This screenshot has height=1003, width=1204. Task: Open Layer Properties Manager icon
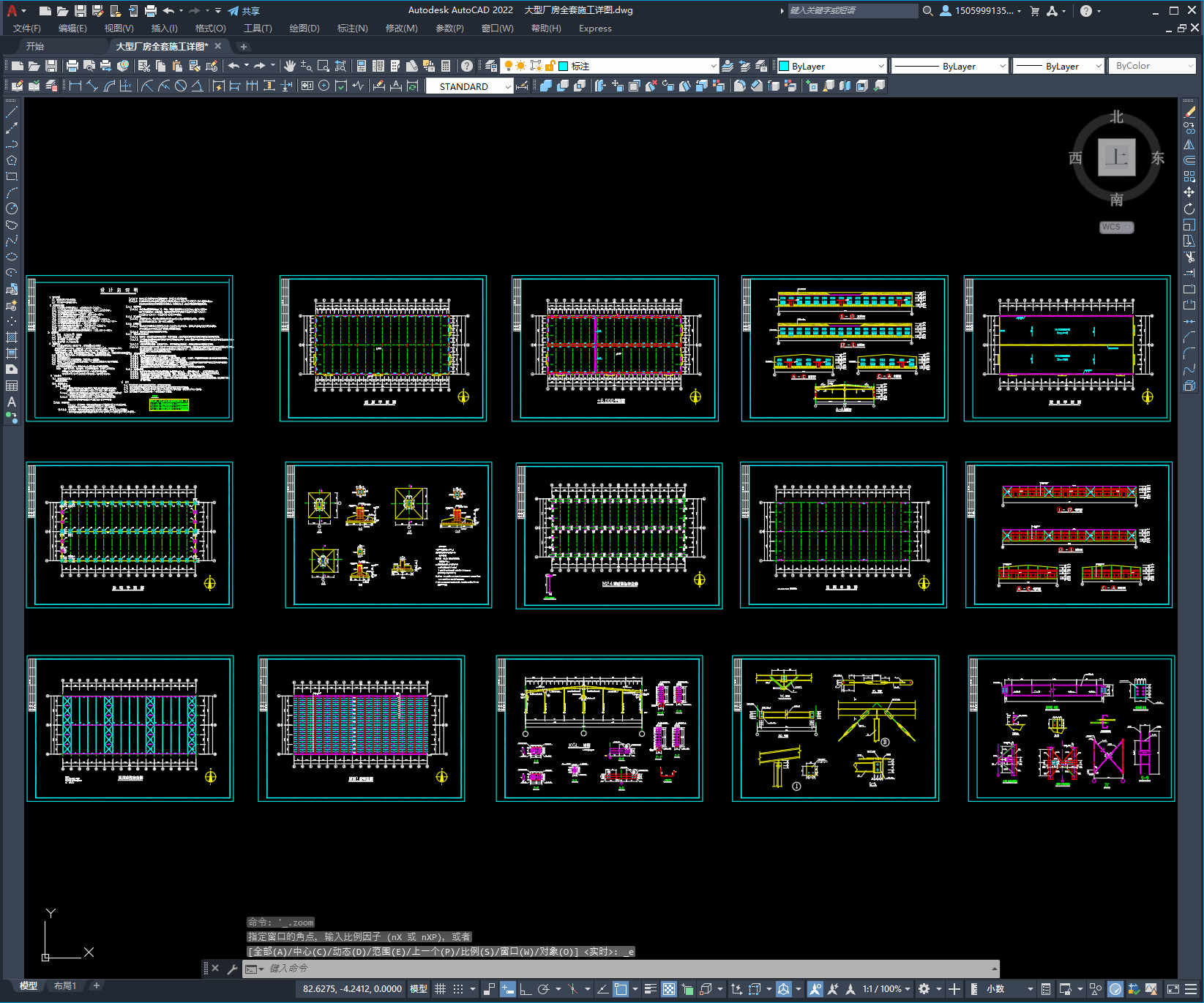pos(491,66)
